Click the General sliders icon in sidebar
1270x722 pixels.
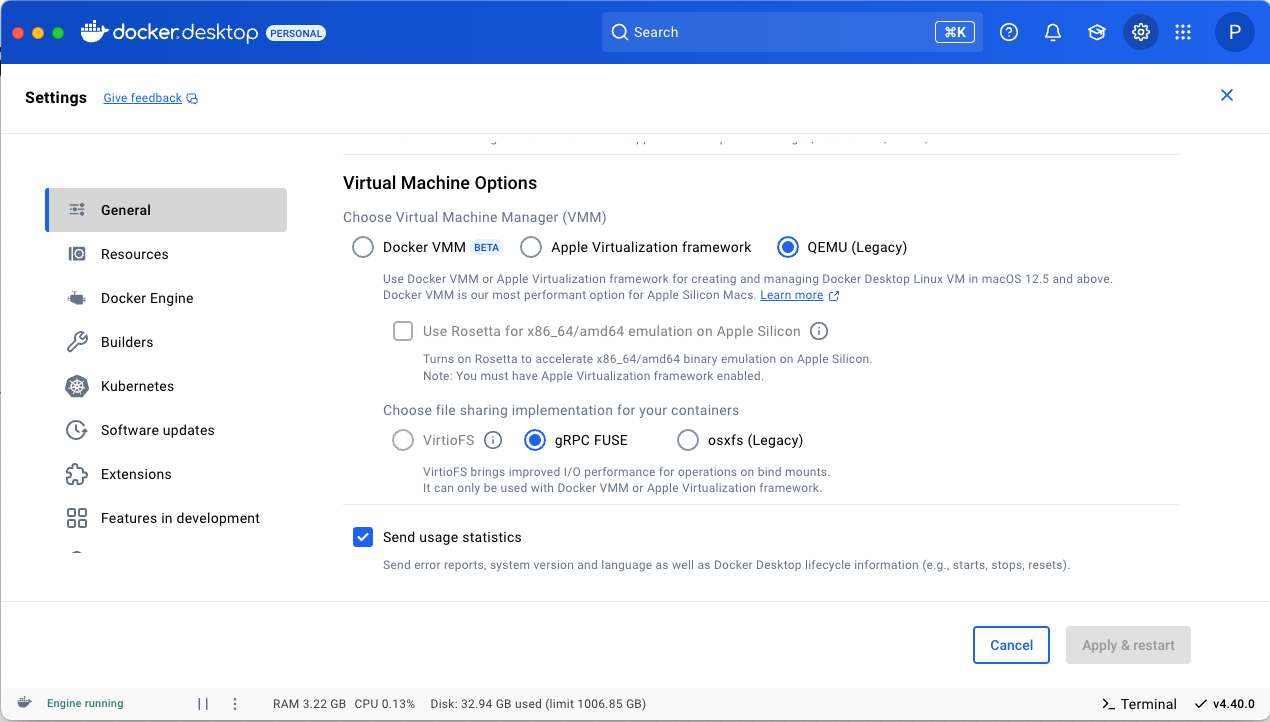77,210
